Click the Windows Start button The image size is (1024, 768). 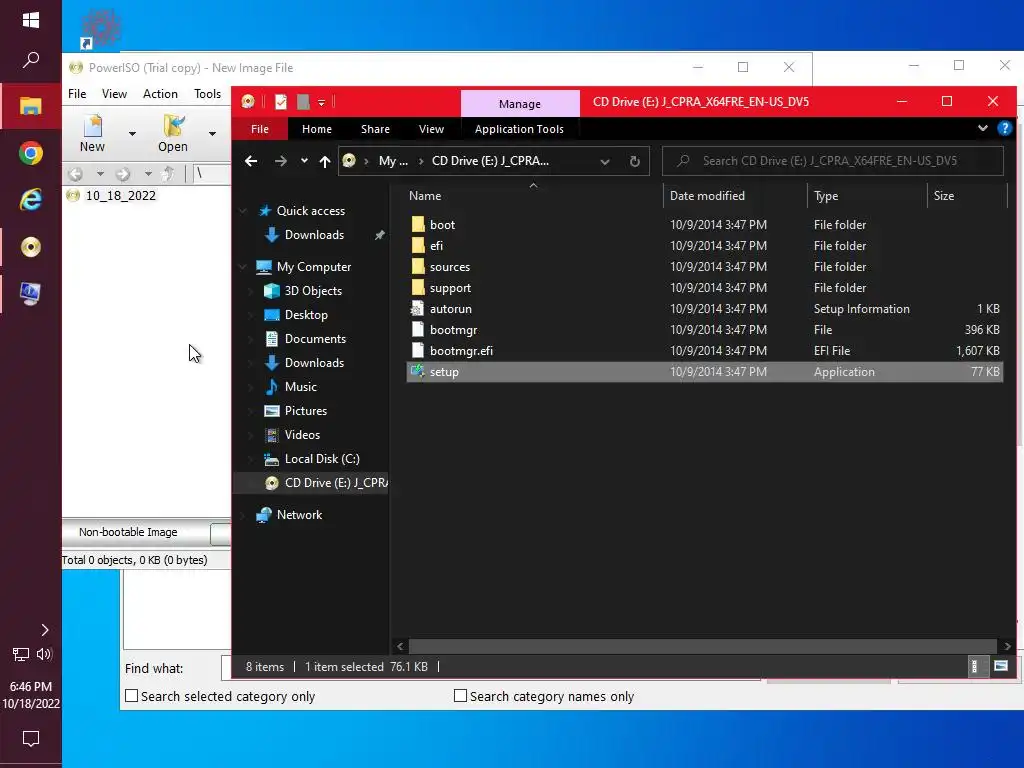pyautogui.click(x=31, y=20)
